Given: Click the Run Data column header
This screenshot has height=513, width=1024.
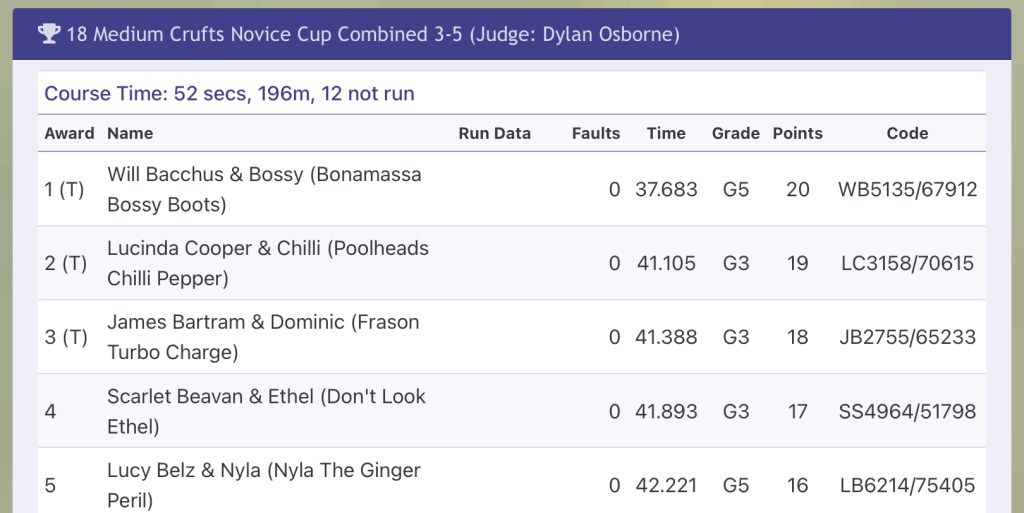Looking at the screenshot, I should coord(494,133).
